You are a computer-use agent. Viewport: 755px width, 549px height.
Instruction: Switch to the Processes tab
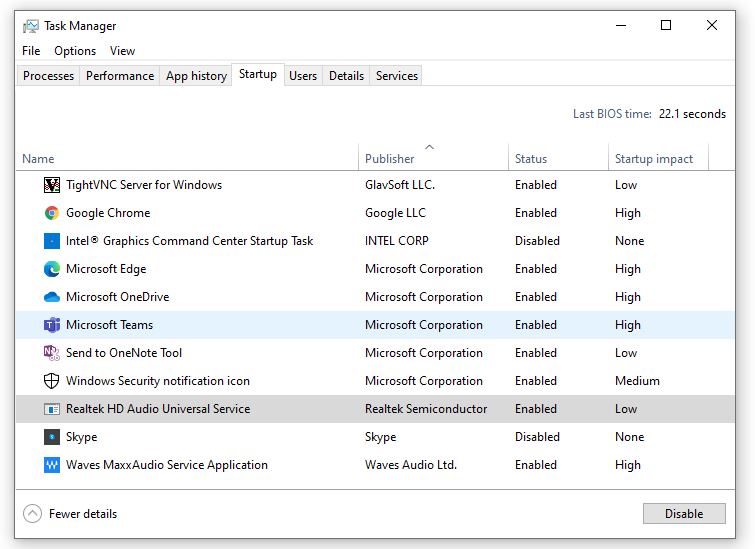click(48, 76)
